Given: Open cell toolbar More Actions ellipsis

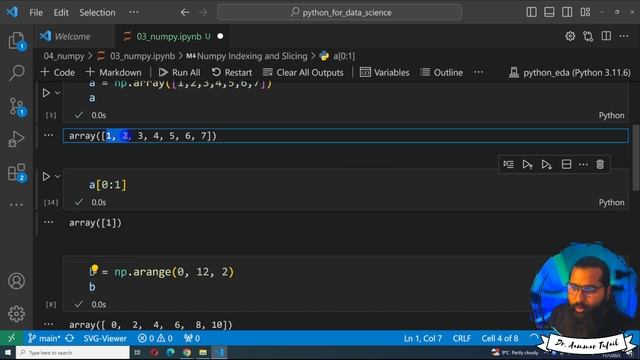Looking at the screenshot, I should 583,164.
